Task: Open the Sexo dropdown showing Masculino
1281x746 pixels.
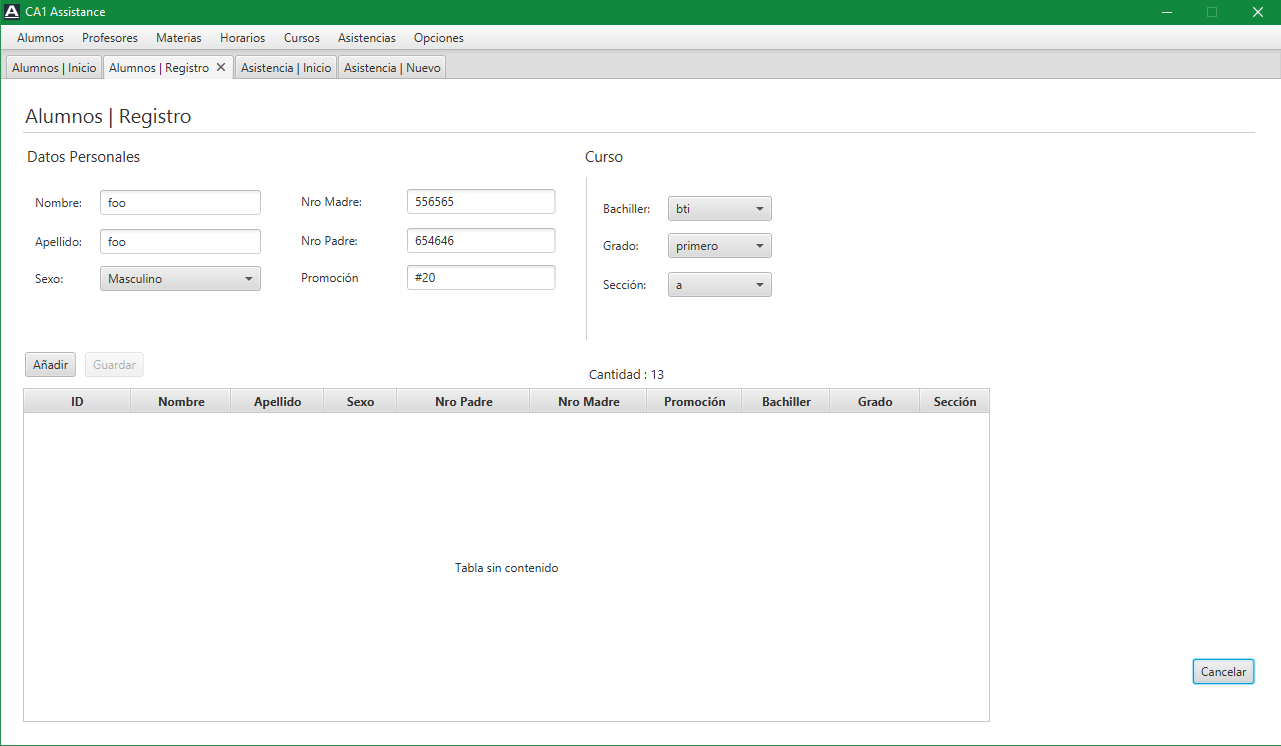Action: click(x=180, y=279)
